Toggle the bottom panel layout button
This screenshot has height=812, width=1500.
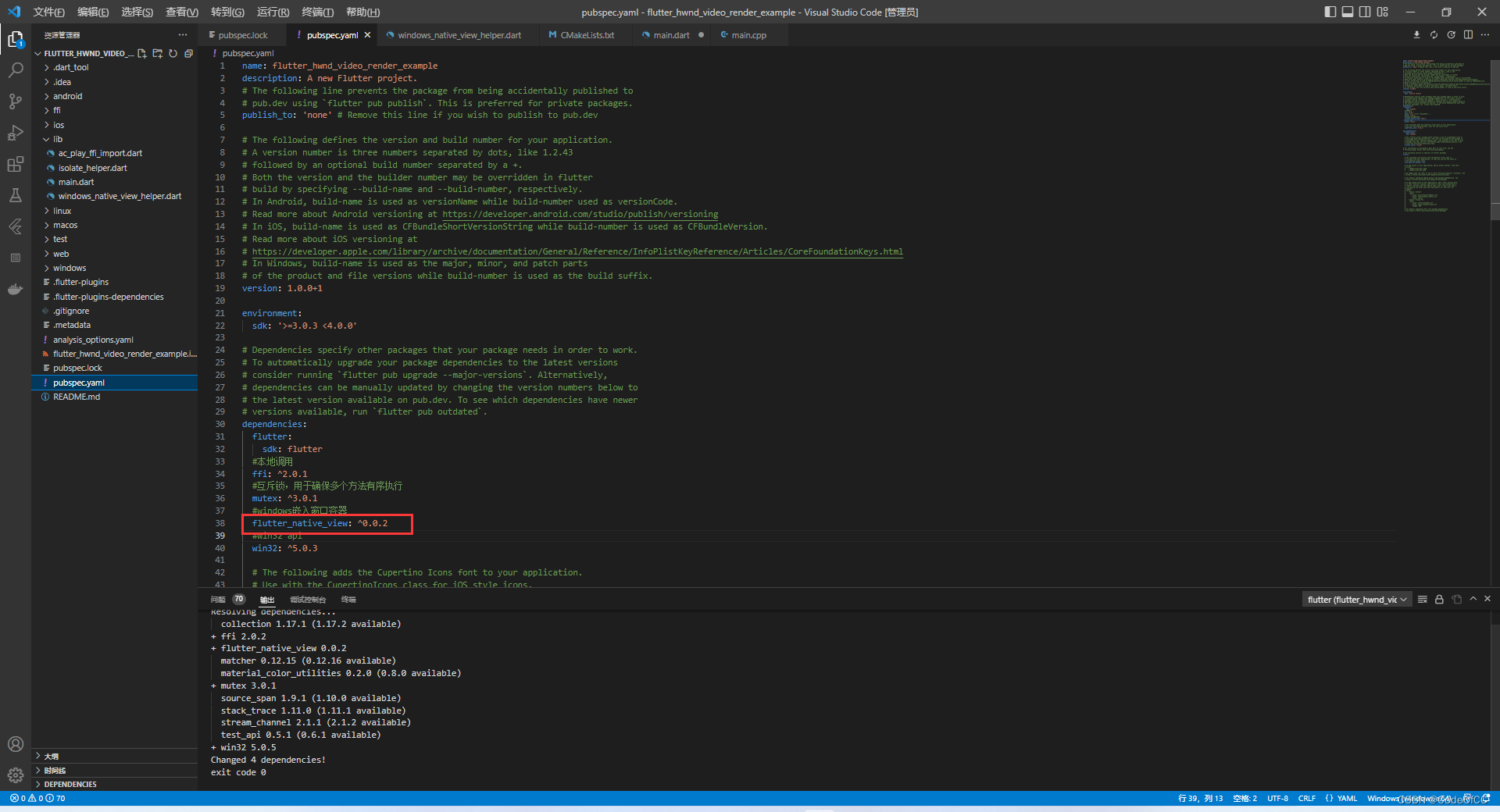point(1348,12)
